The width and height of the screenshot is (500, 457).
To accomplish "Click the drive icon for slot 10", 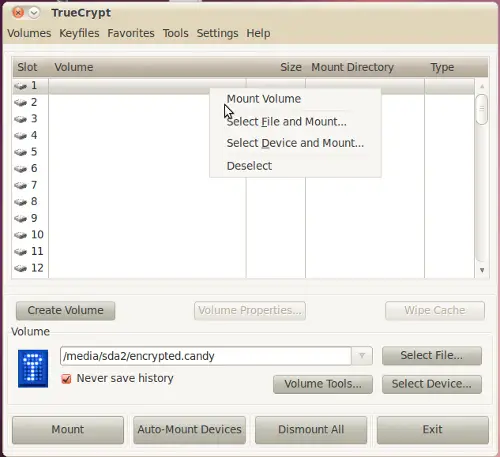I will [x=21, y=235].
